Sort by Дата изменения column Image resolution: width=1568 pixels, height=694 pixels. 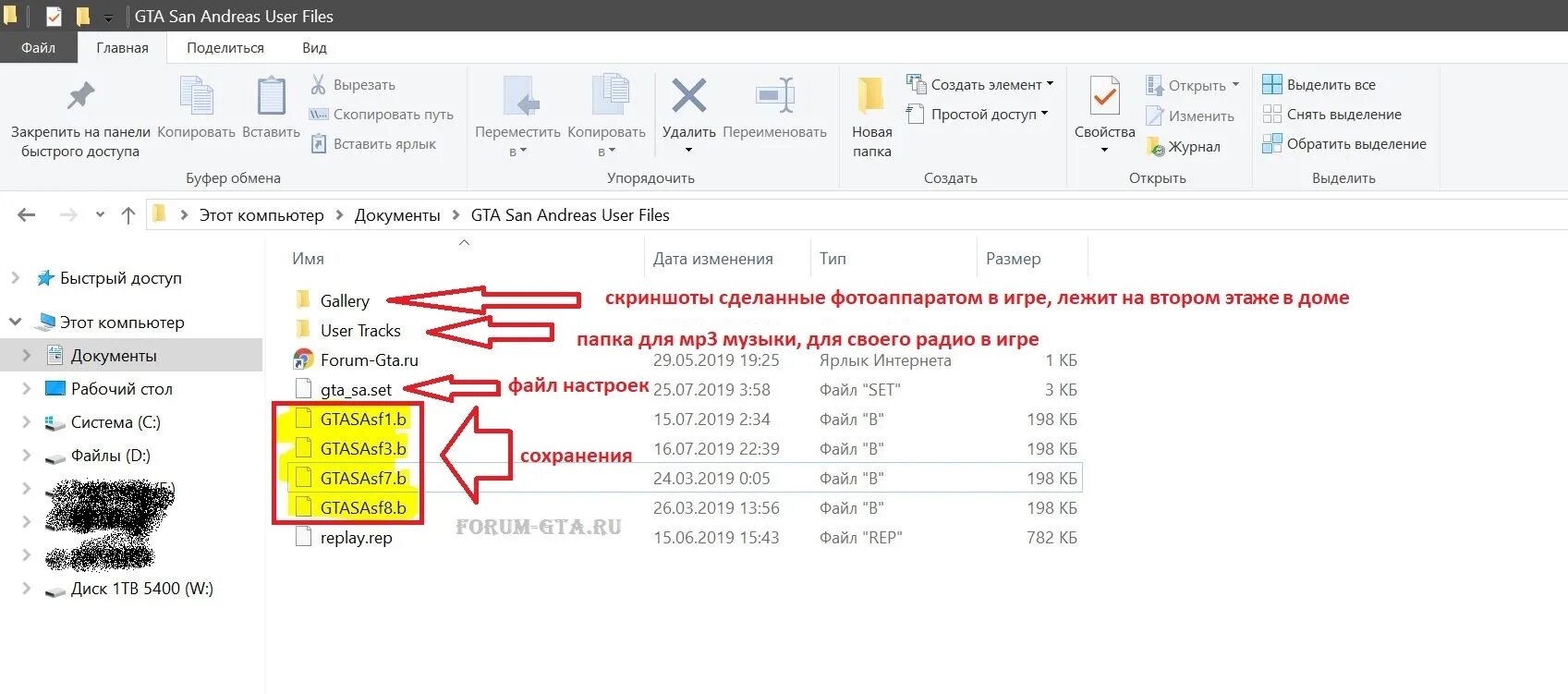tap(713, 259)
